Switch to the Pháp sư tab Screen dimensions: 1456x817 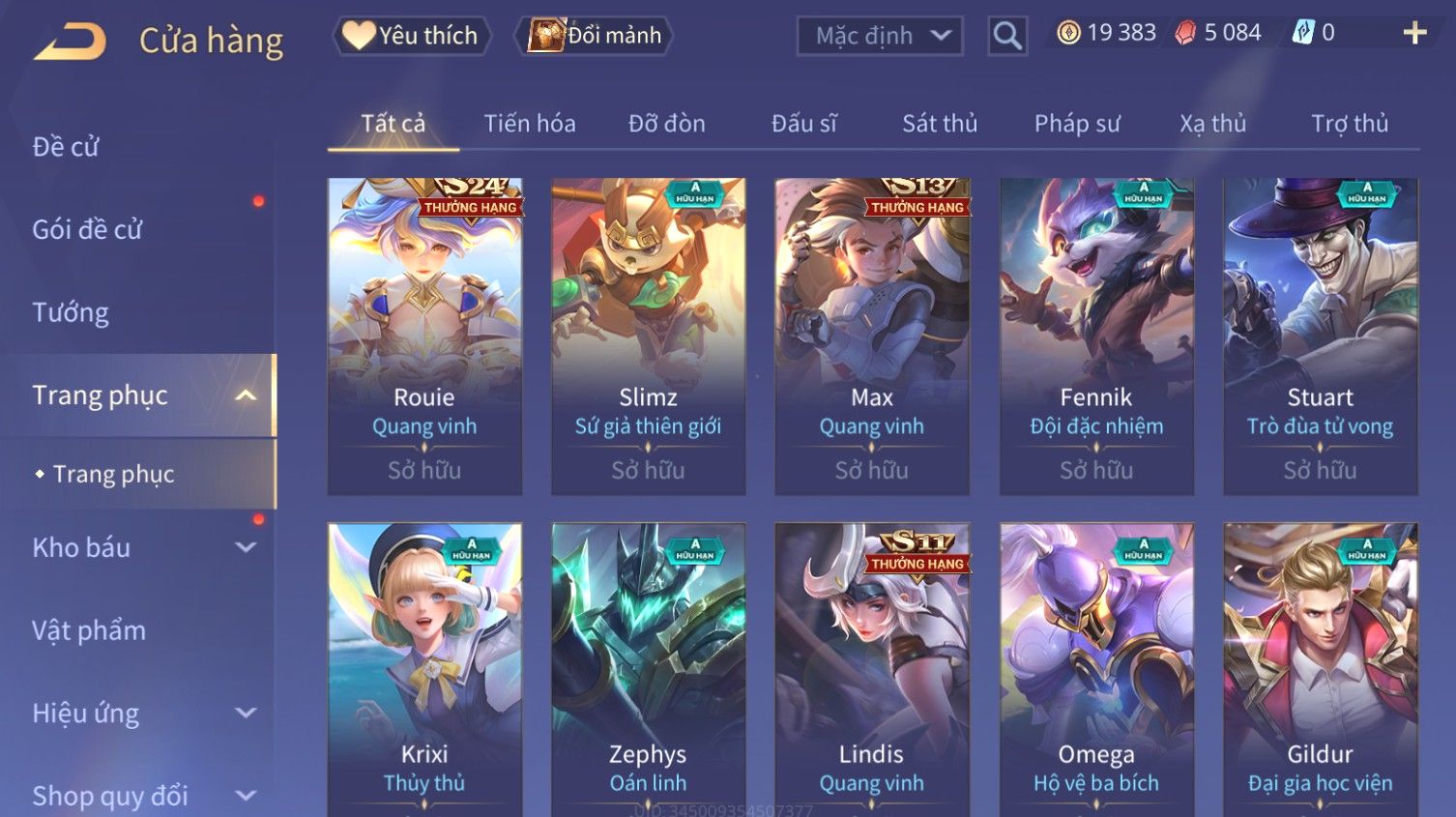1077,124
